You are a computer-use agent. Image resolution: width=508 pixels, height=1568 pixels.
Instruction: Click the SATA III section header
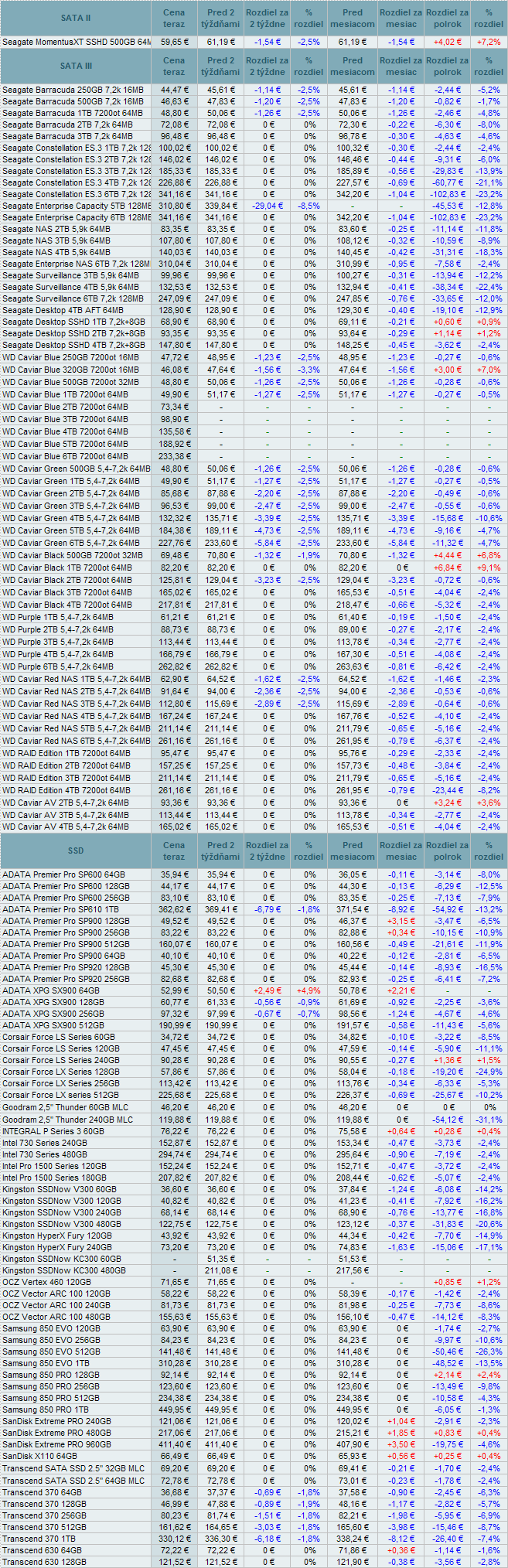[x=76, y=66]
